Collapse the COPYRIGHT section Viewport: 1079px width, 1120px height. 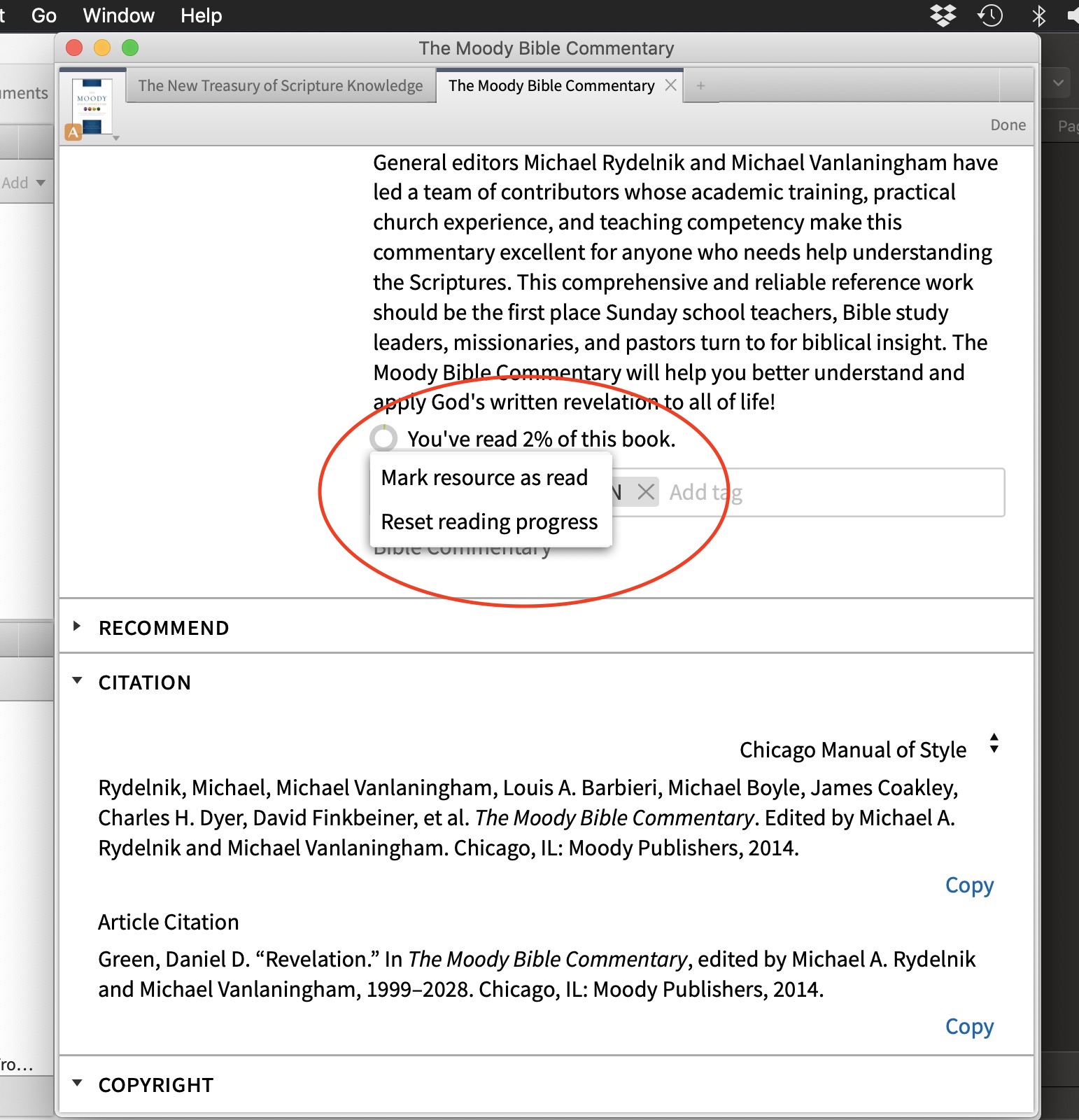pos(77,1084)
